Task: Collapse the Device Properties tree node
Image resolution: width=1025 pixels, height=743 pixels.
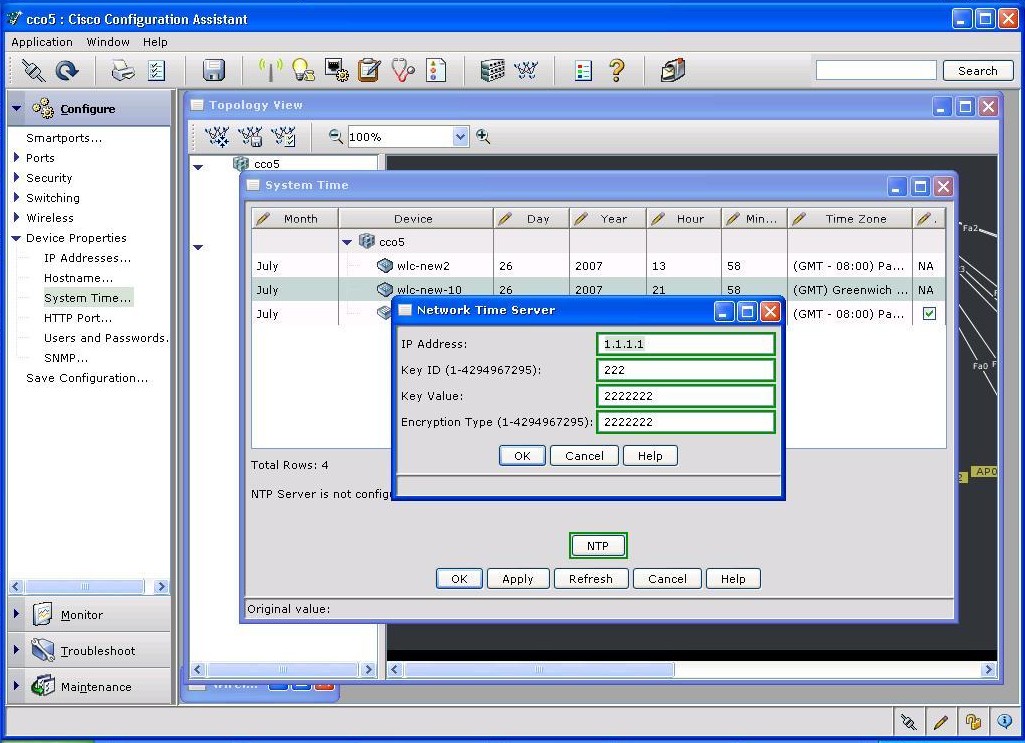Action: [x=16, y=238]
